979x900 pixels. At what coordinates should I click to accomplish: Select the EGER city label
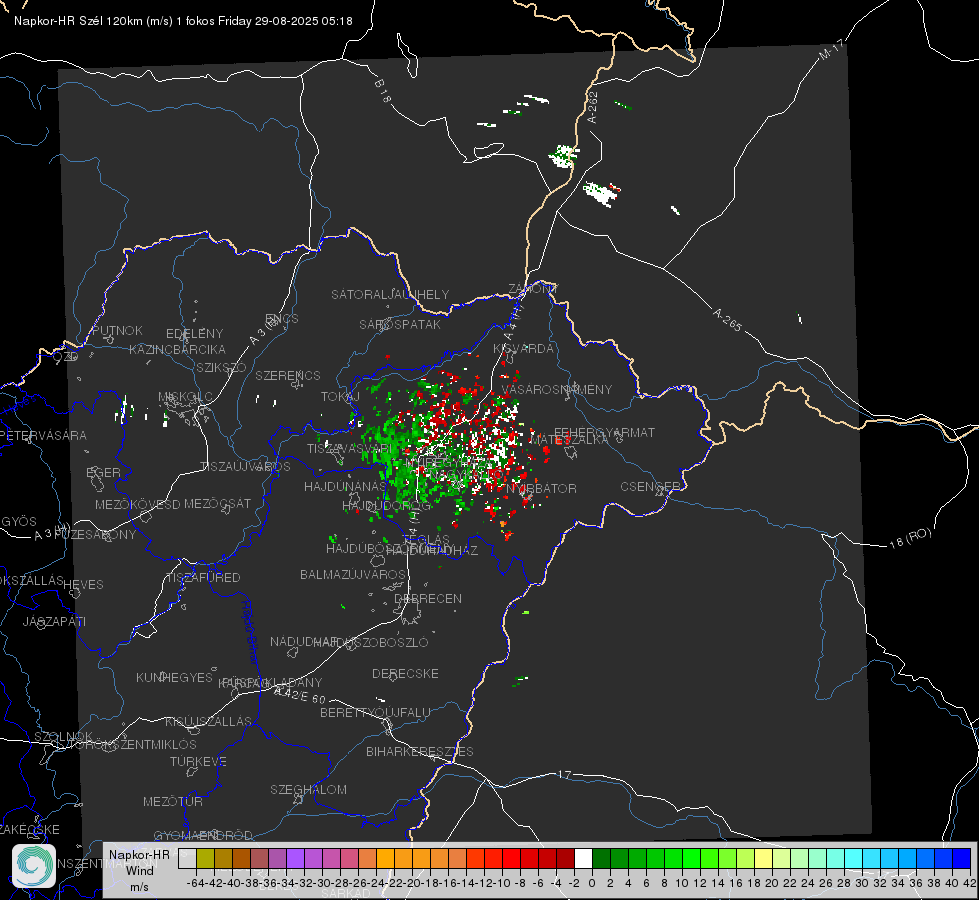click(x=103, y=473)
